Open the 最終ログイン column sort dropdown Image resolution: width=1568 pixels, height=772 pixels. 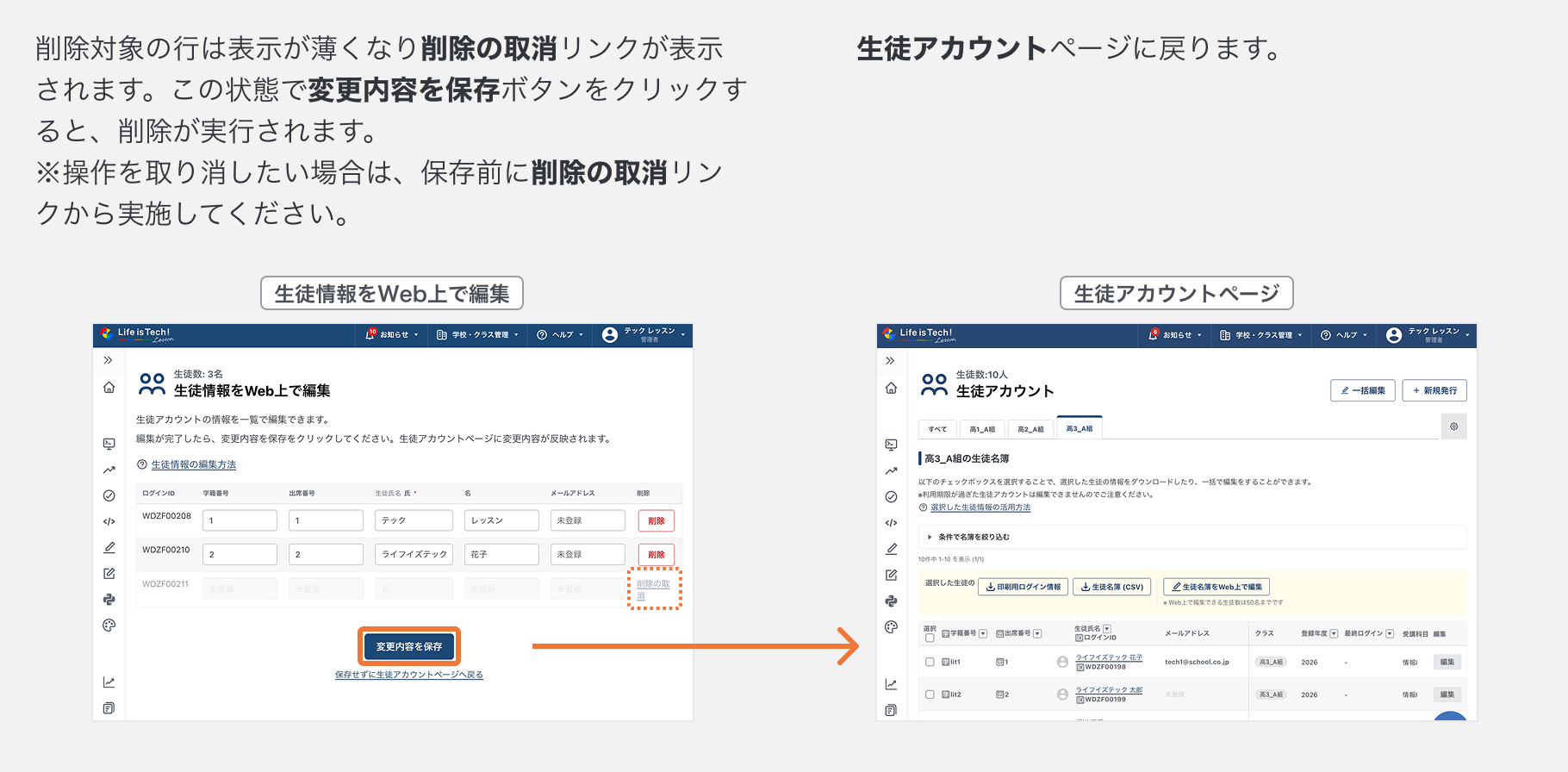[x=1390, y=633]
